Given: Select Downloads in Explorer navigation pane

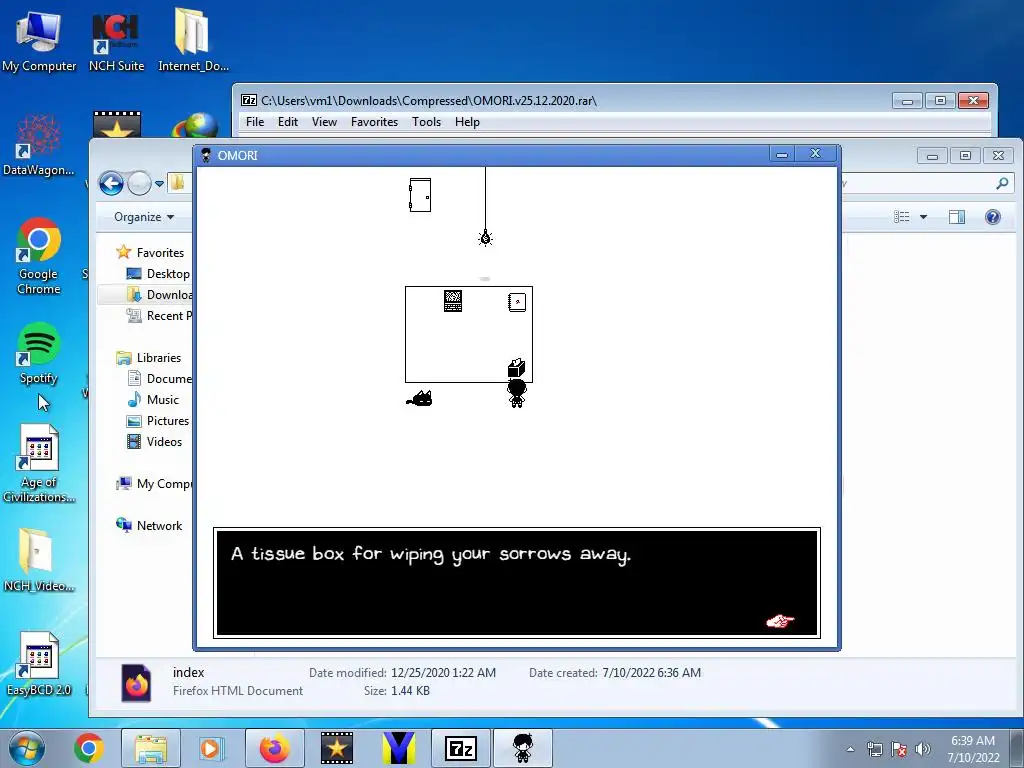Looking at the screenshot, I should [159, 295].
